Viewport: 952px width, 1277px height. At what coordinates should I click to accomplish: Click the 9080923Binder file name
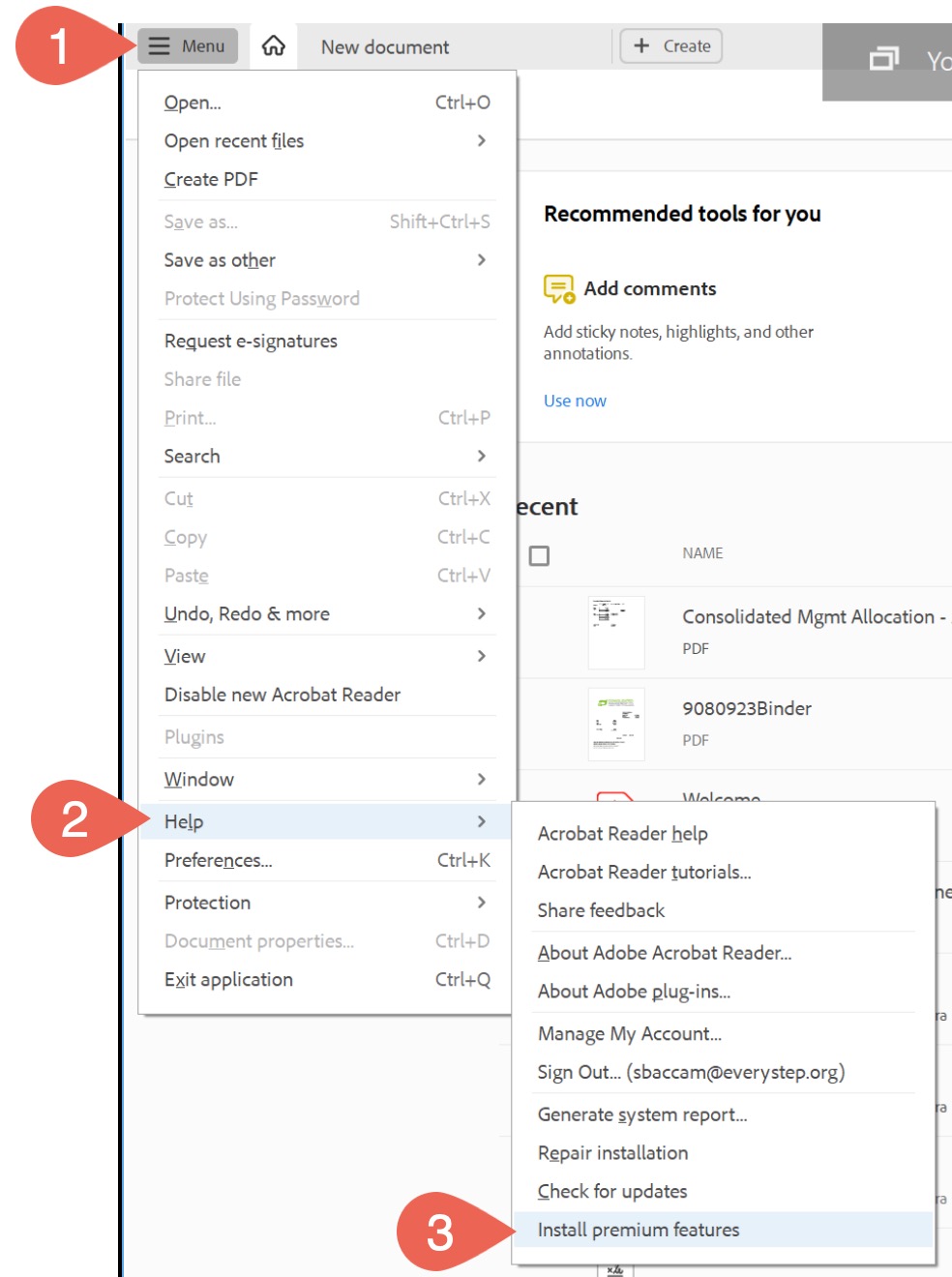click(747, 708)
